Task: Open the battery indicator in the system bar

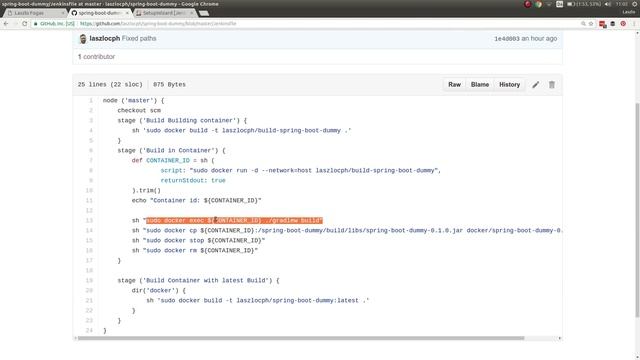Action: point(584,4)
